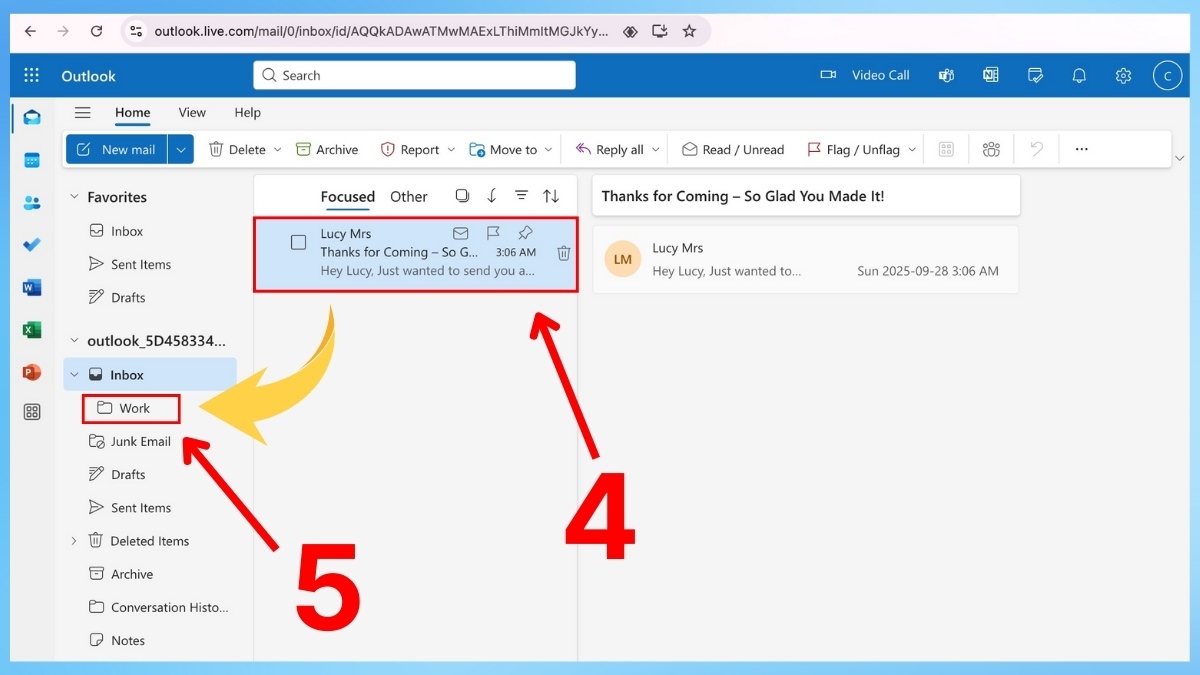Screen dimensions: 1200x675
Task: Click the notifications bell icon
Action: click(1079, 76)
